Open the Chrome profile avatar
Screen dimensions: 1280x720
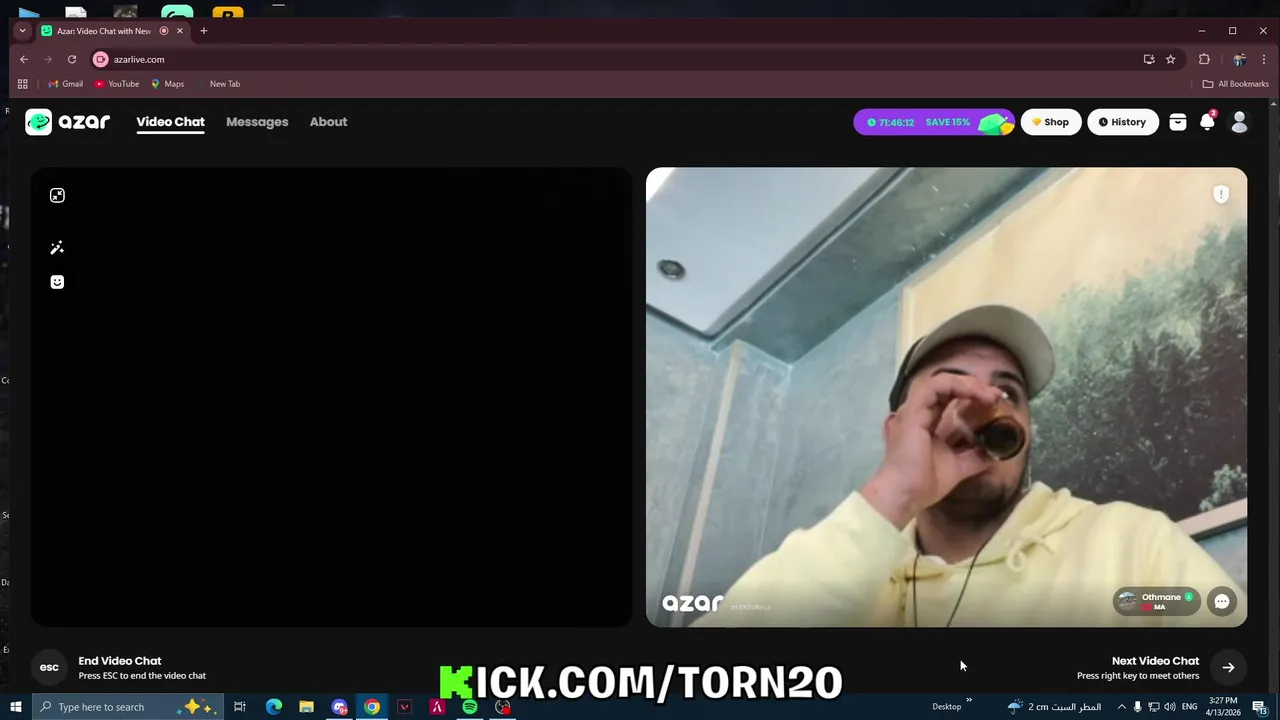(1240, 59)
